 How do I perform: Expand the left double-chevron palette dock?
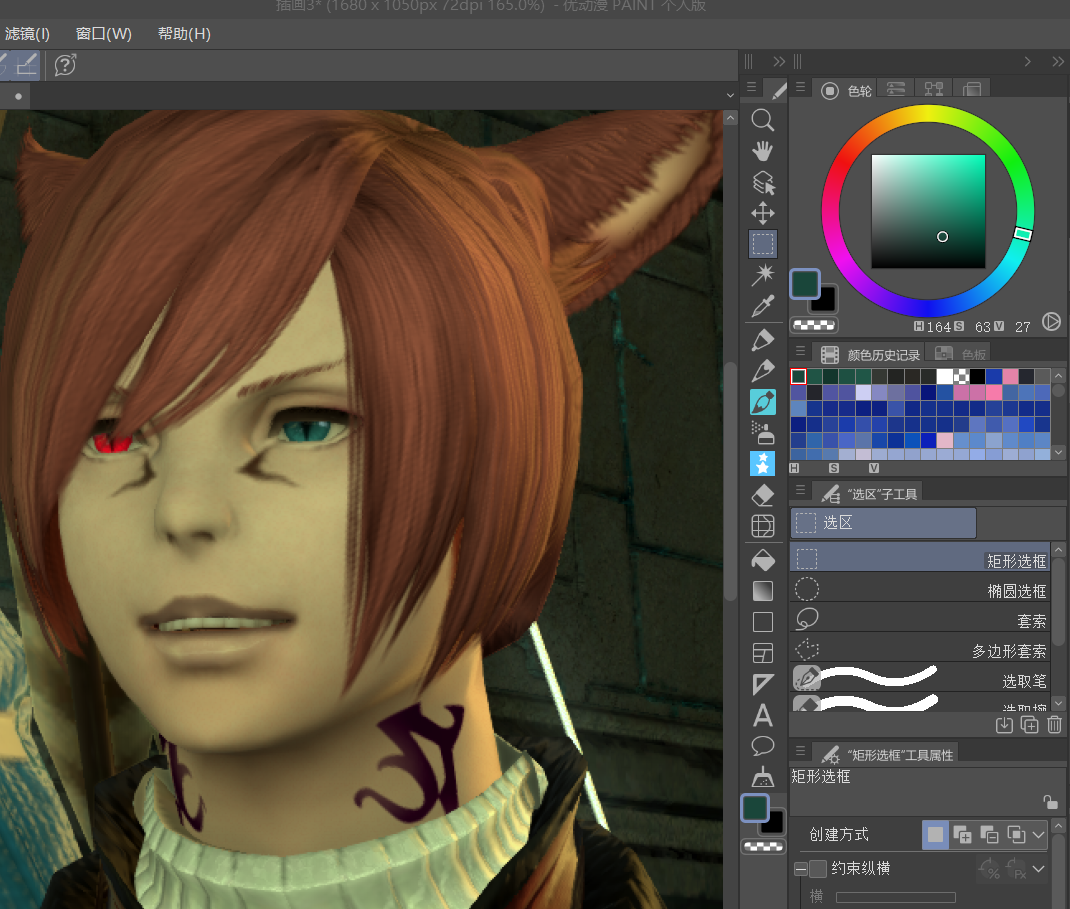(x=779, y=61)
